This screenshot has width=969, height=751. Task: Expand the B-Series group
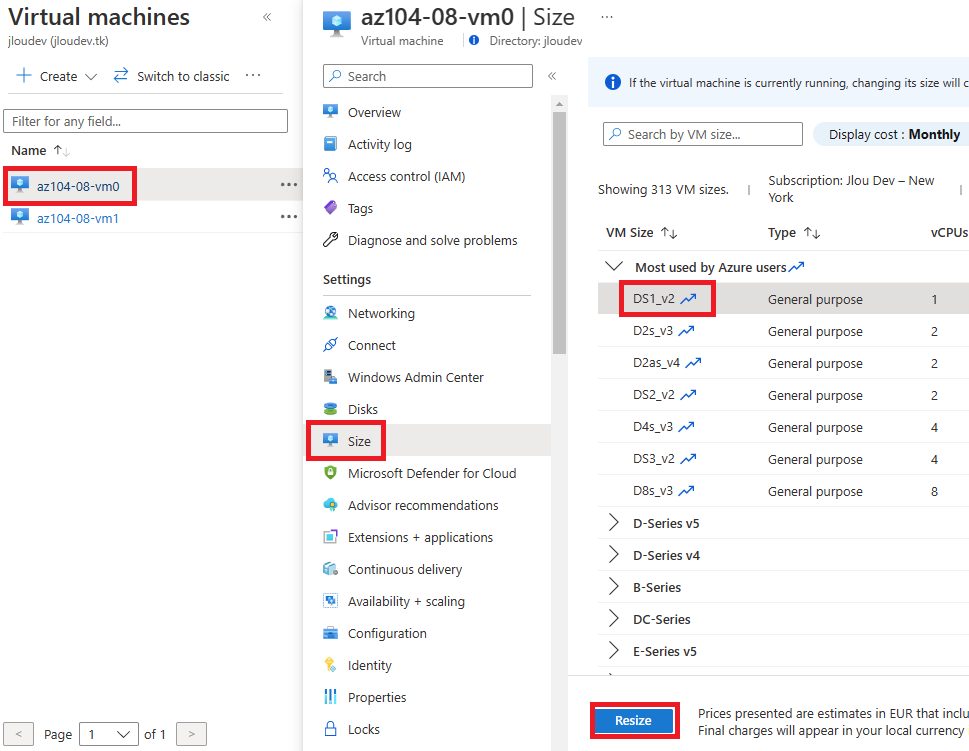(x=614, y=587)
